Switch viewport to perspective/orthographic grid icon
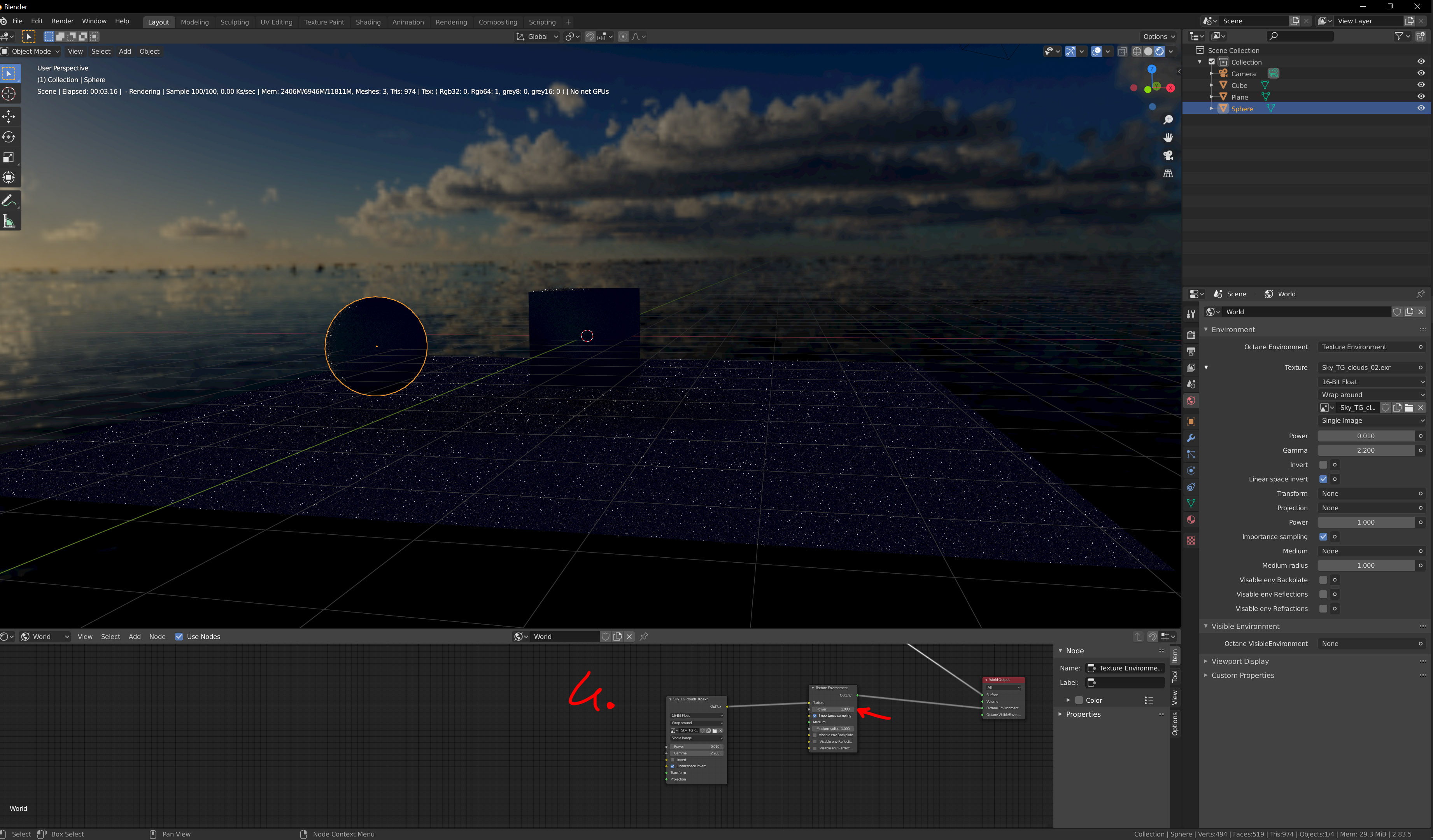 point(1168,173)
